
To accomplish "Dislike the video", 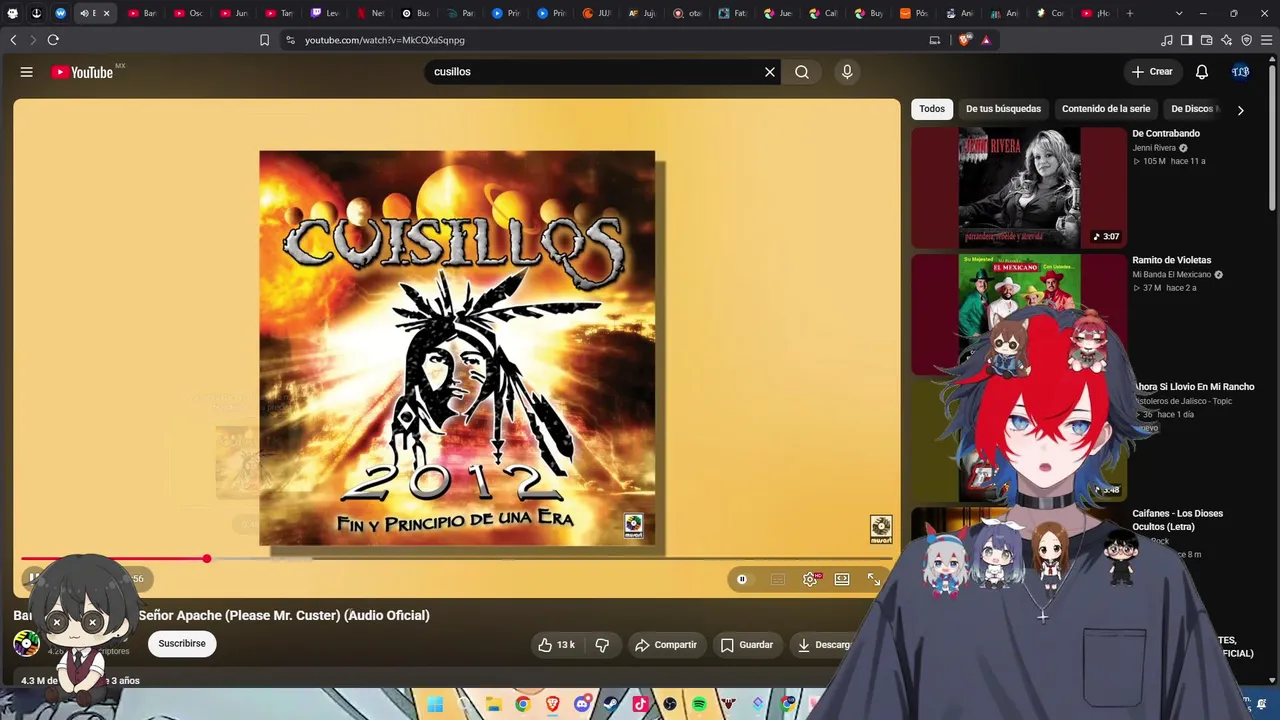I will [602, 645].
